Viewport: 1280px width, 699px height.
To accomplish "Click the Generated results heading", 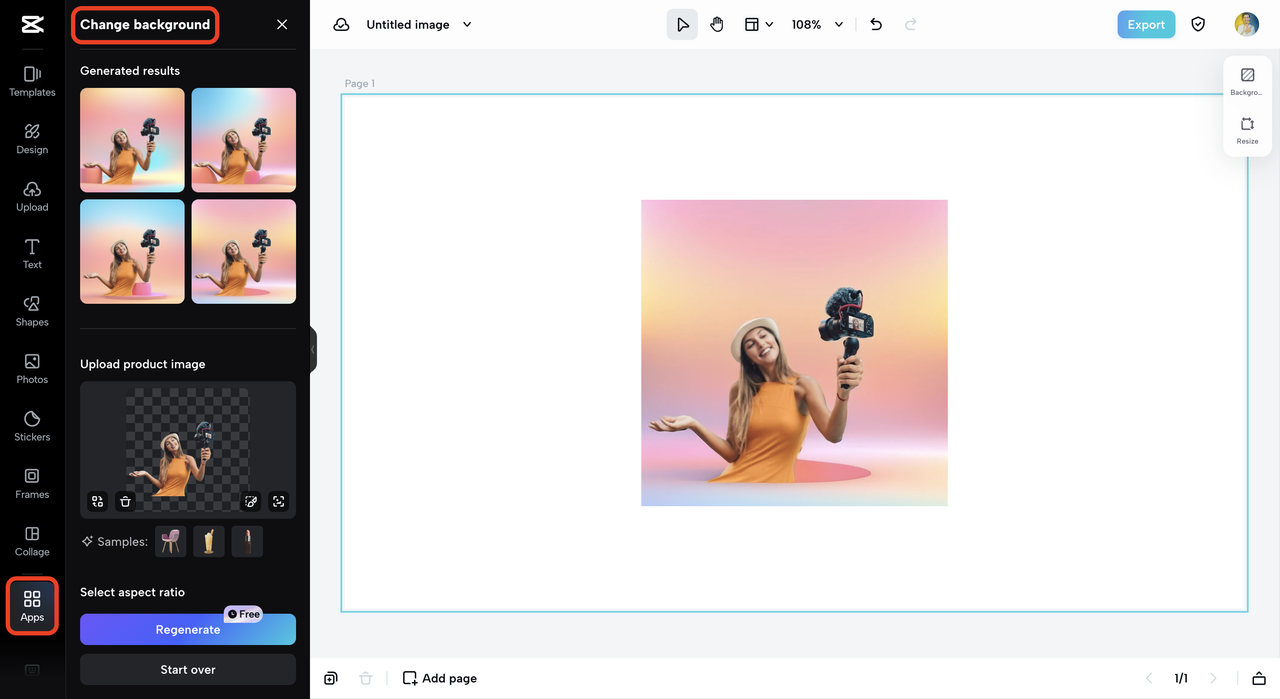I will point(130,71).
